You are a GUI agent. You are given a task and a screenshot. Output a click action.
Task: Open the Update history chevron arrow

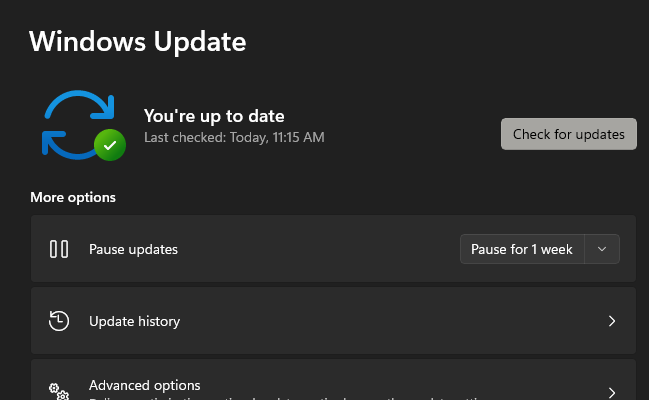pyautogui.click(x=612, y=321)
